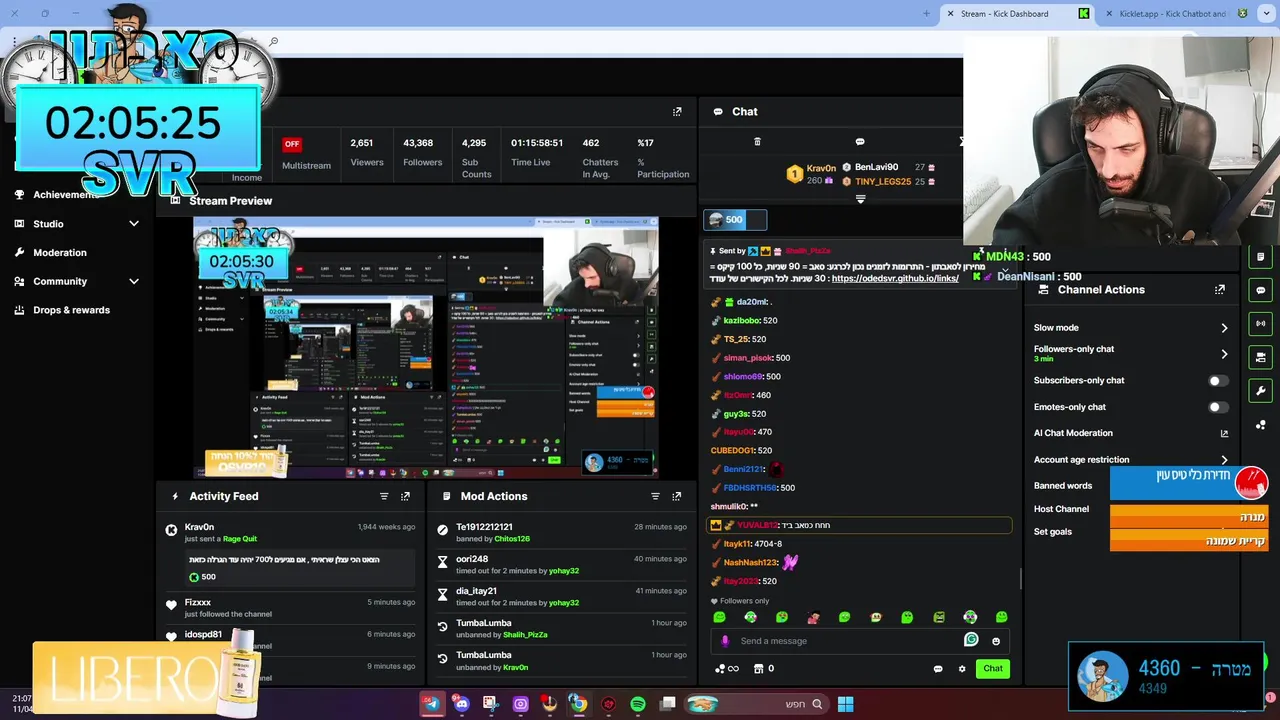Open the channel points infinity icon

tap(727, 669)
